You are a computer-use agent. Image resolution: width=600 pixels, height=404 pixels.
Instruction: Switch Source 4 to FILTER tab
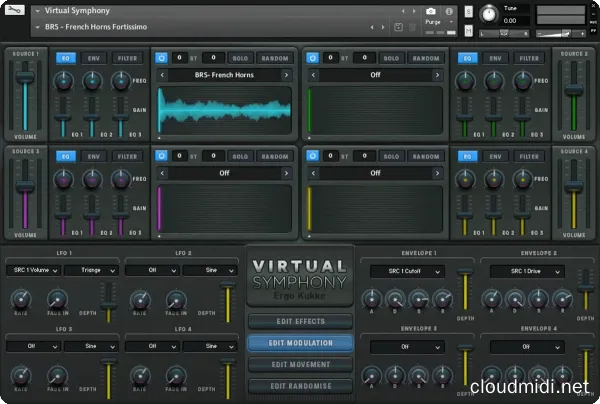point(529,156)
